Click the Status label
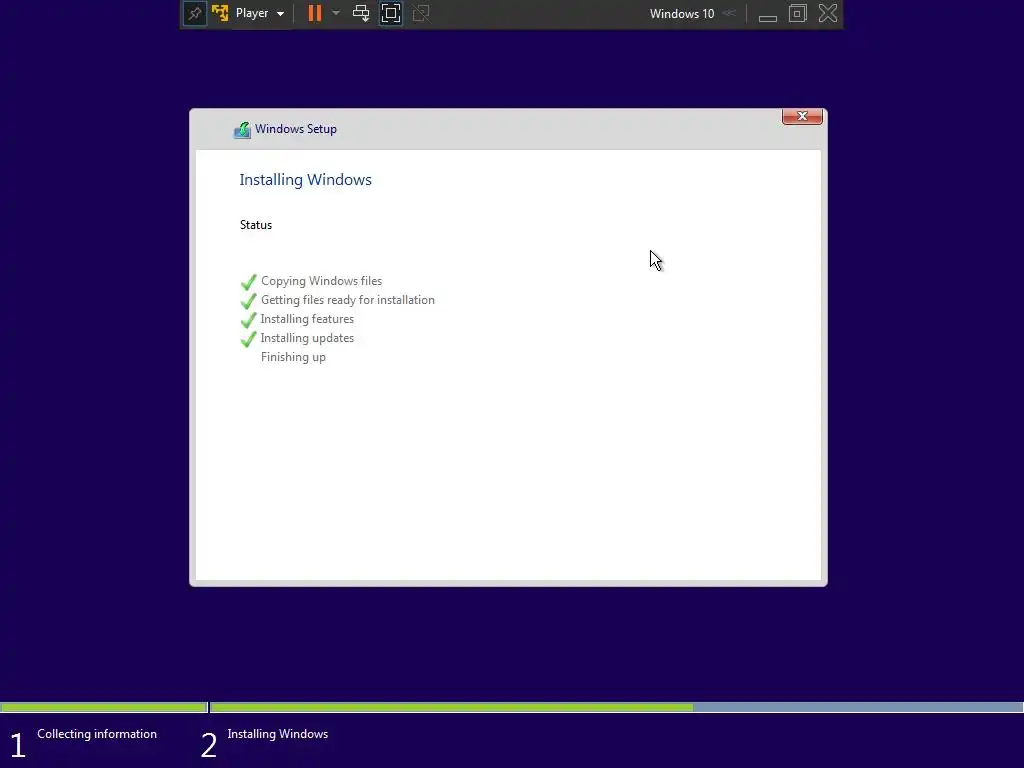This screenshot has width=1024, height=768. coord(256,225)
